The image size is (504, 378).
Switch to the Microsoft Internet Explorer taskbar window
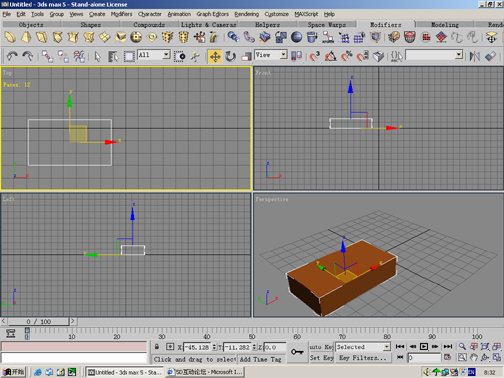(x=205, y=372)
